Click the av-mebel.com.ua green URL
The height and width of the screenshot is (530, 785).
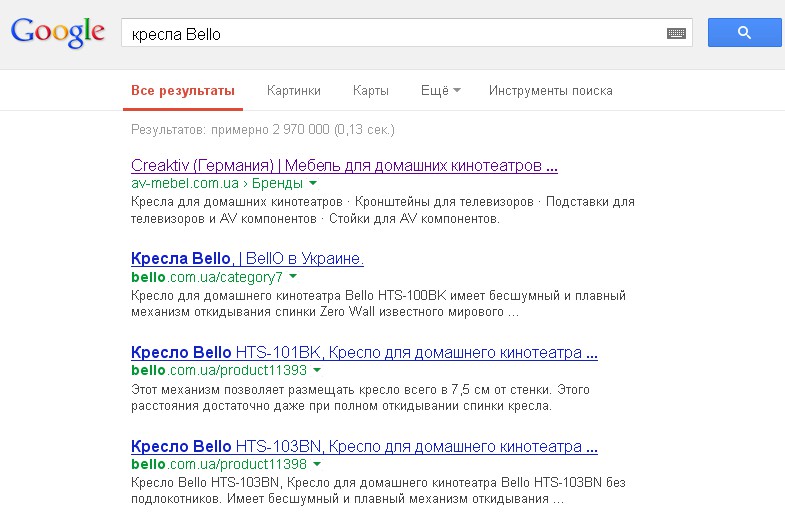coord(217,183)
